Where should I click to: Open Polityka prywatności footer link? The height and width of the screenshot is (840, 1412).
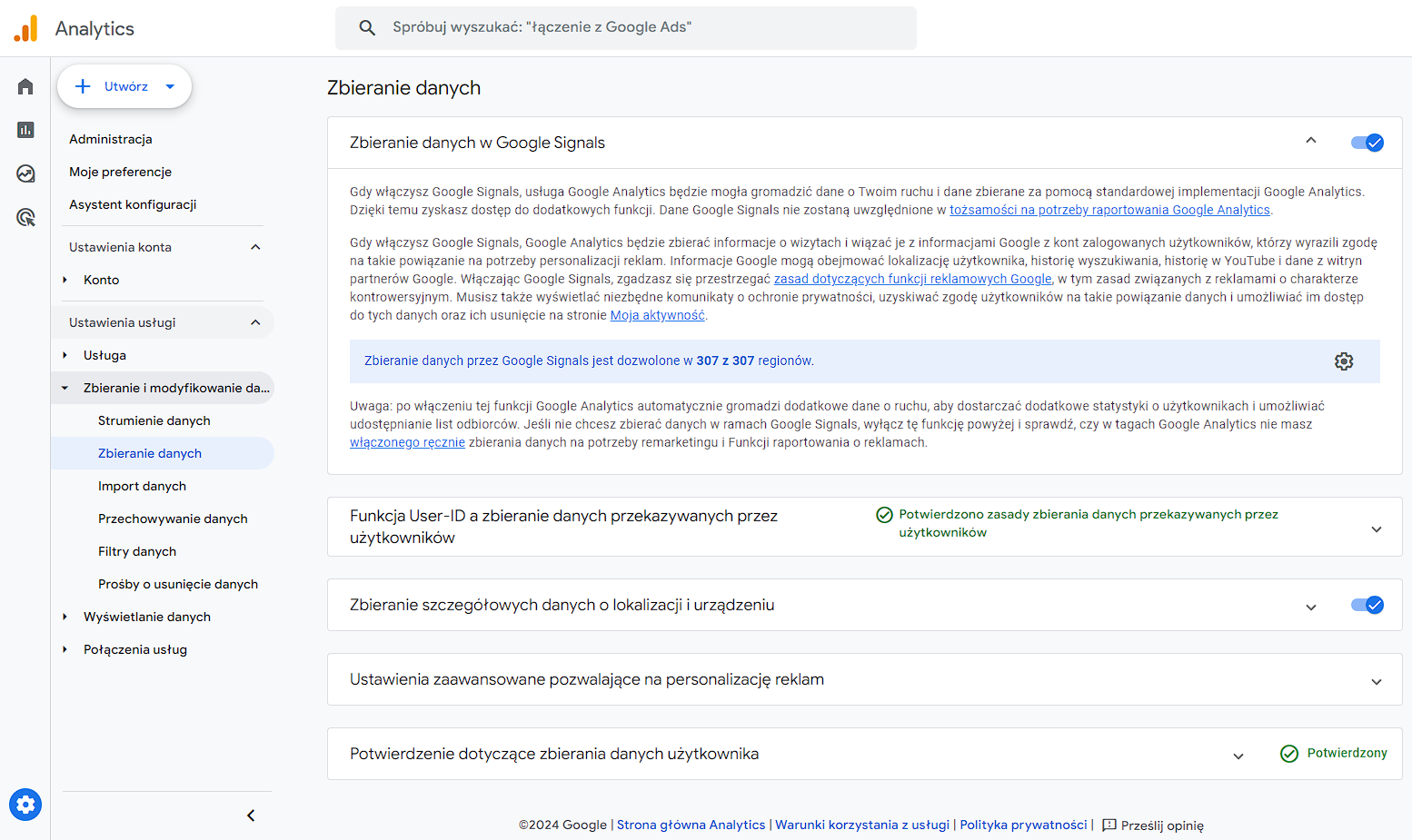(1023, 825)
